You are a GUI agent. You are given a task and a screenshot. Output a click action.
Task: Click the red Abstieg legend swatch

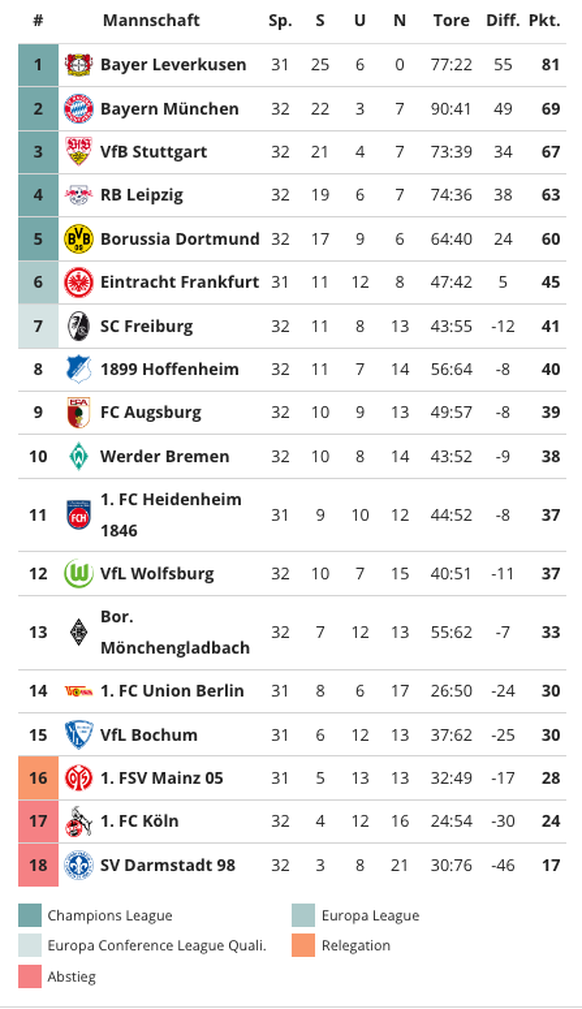[x=30, y=976]
